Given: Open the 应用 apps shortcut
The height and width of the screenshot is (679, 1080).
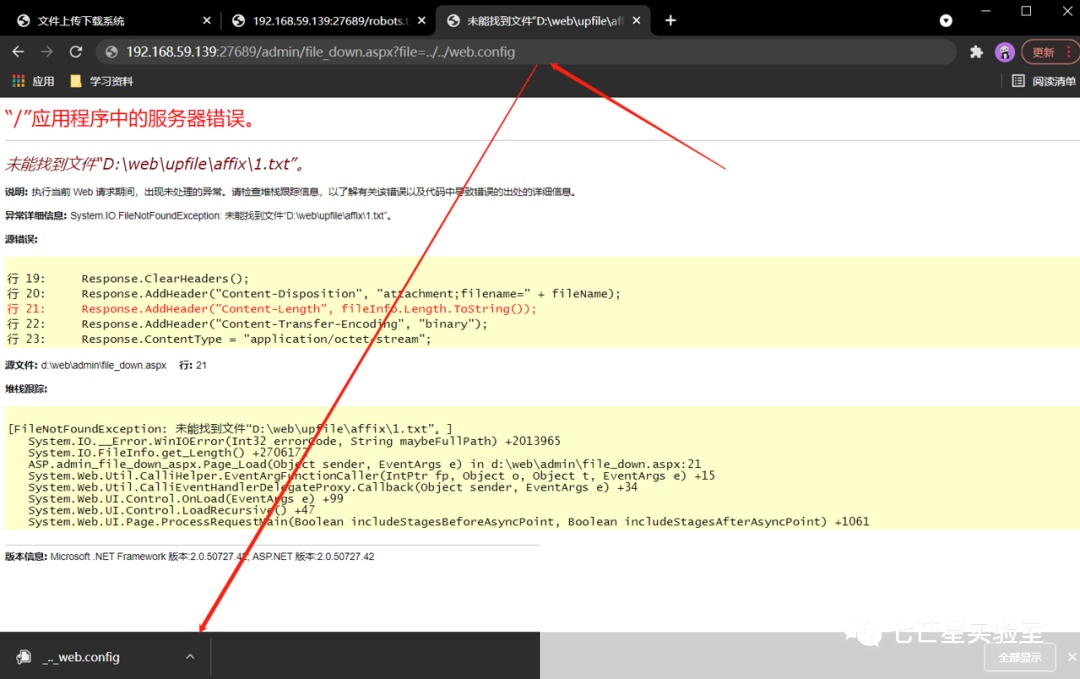Looking at the screenshot, I should [33, 81].
